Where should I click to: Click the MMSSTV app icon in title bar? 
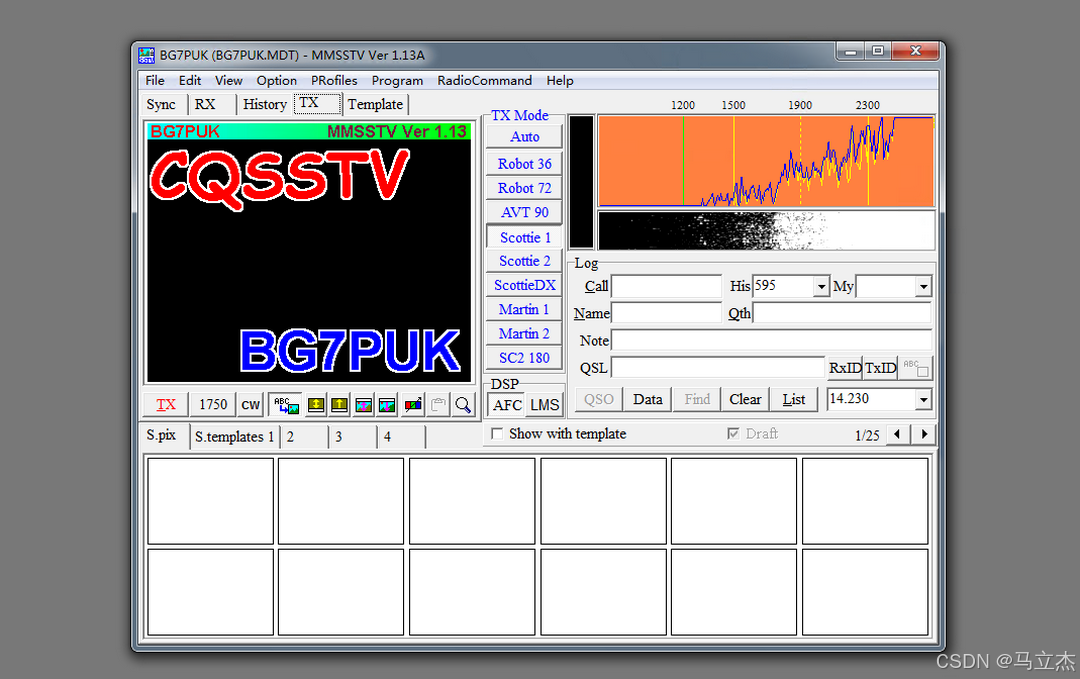pos(147,55)
